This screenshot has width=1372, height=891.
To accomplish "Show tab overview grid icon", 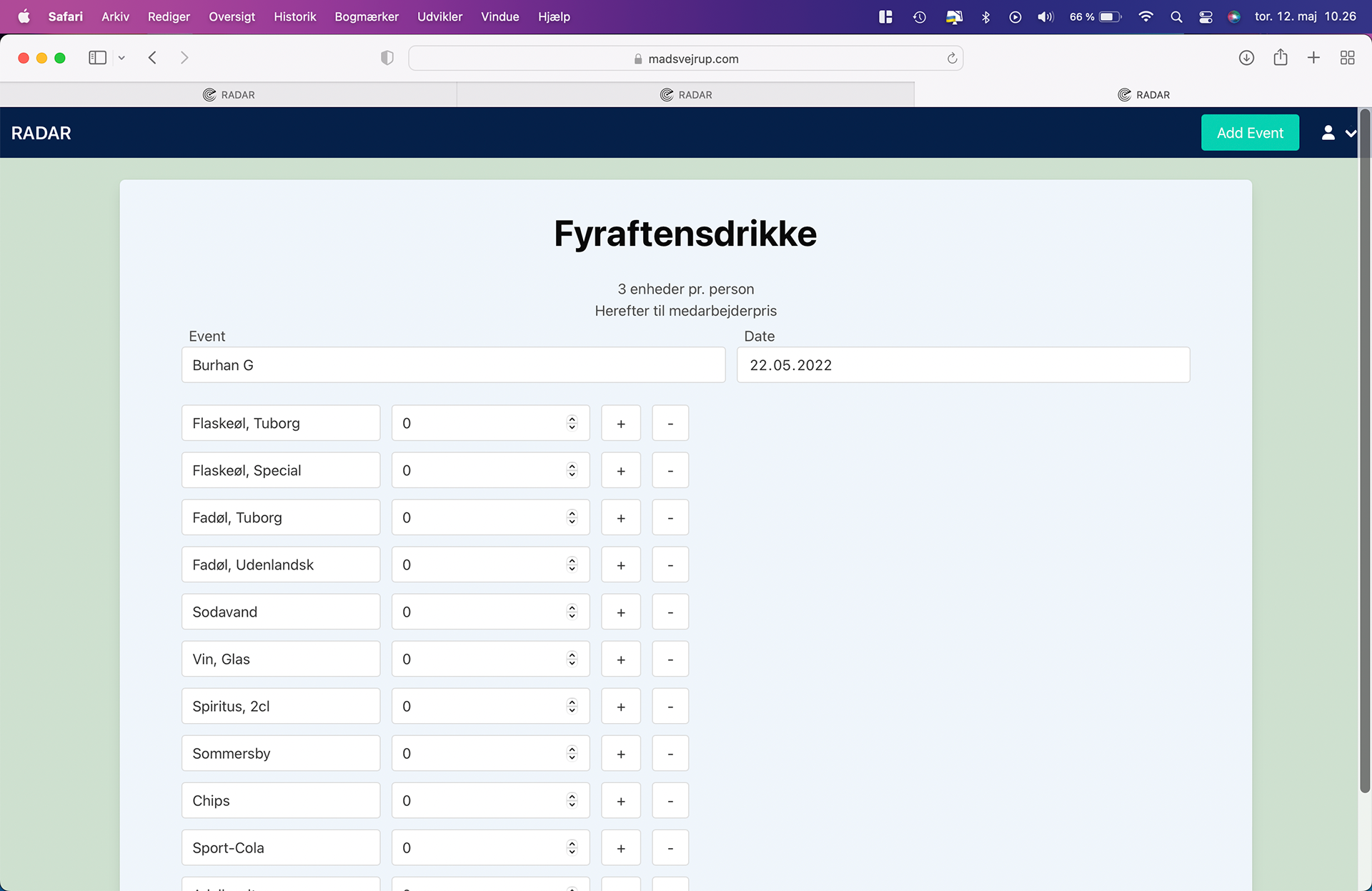I will coord(1347,58).
